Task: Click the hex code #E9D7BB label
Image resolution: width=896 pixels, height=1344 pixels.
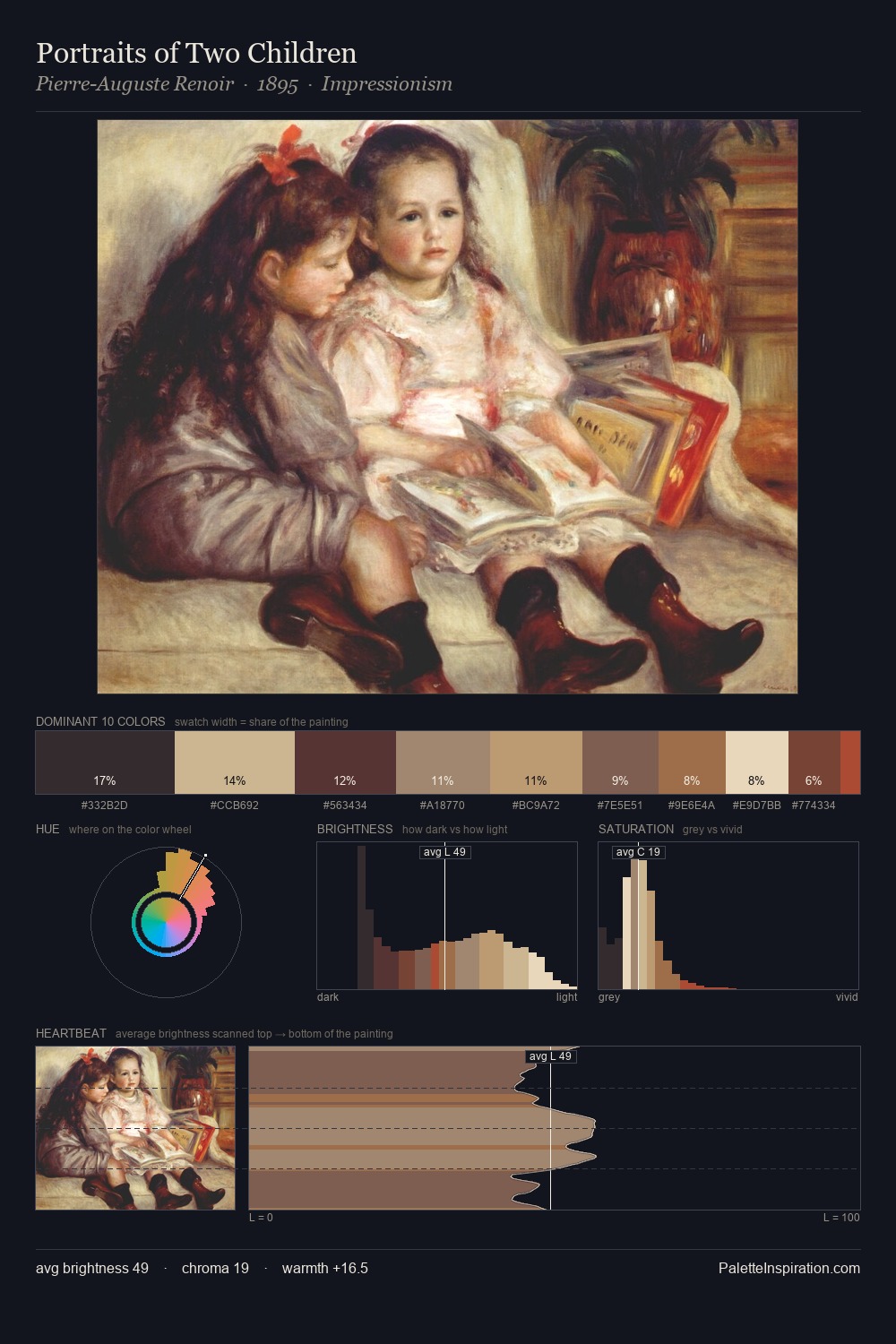Action: pyautogui.click(x=757, y=806)
